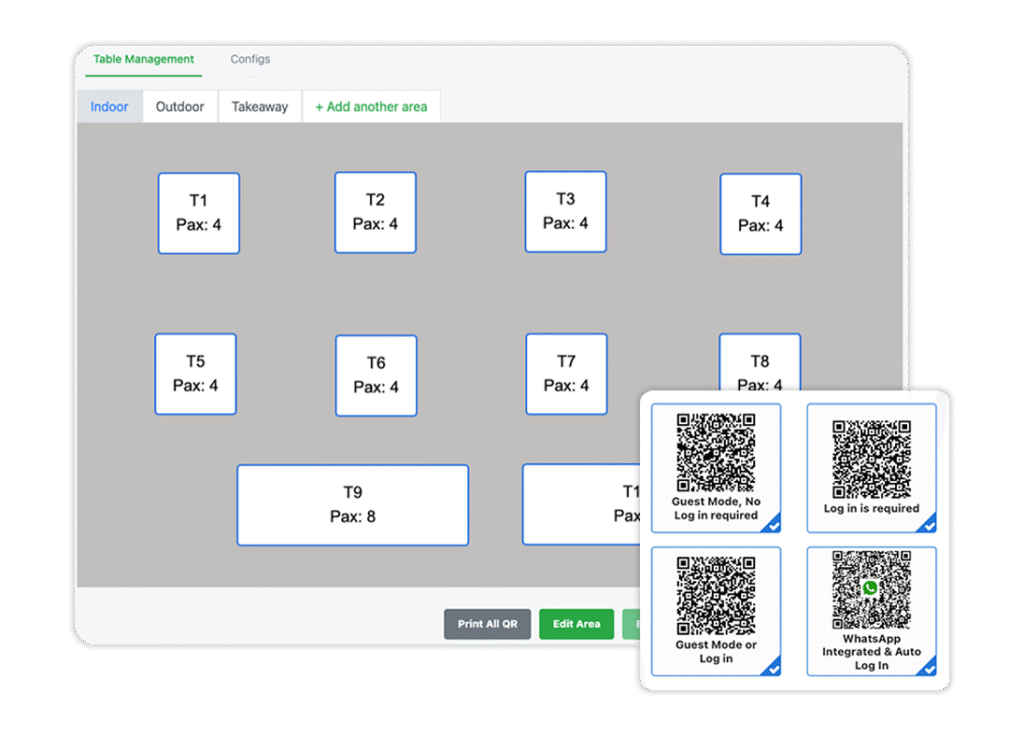Switch to the Outdoor area tab

[x=180, y=107]
